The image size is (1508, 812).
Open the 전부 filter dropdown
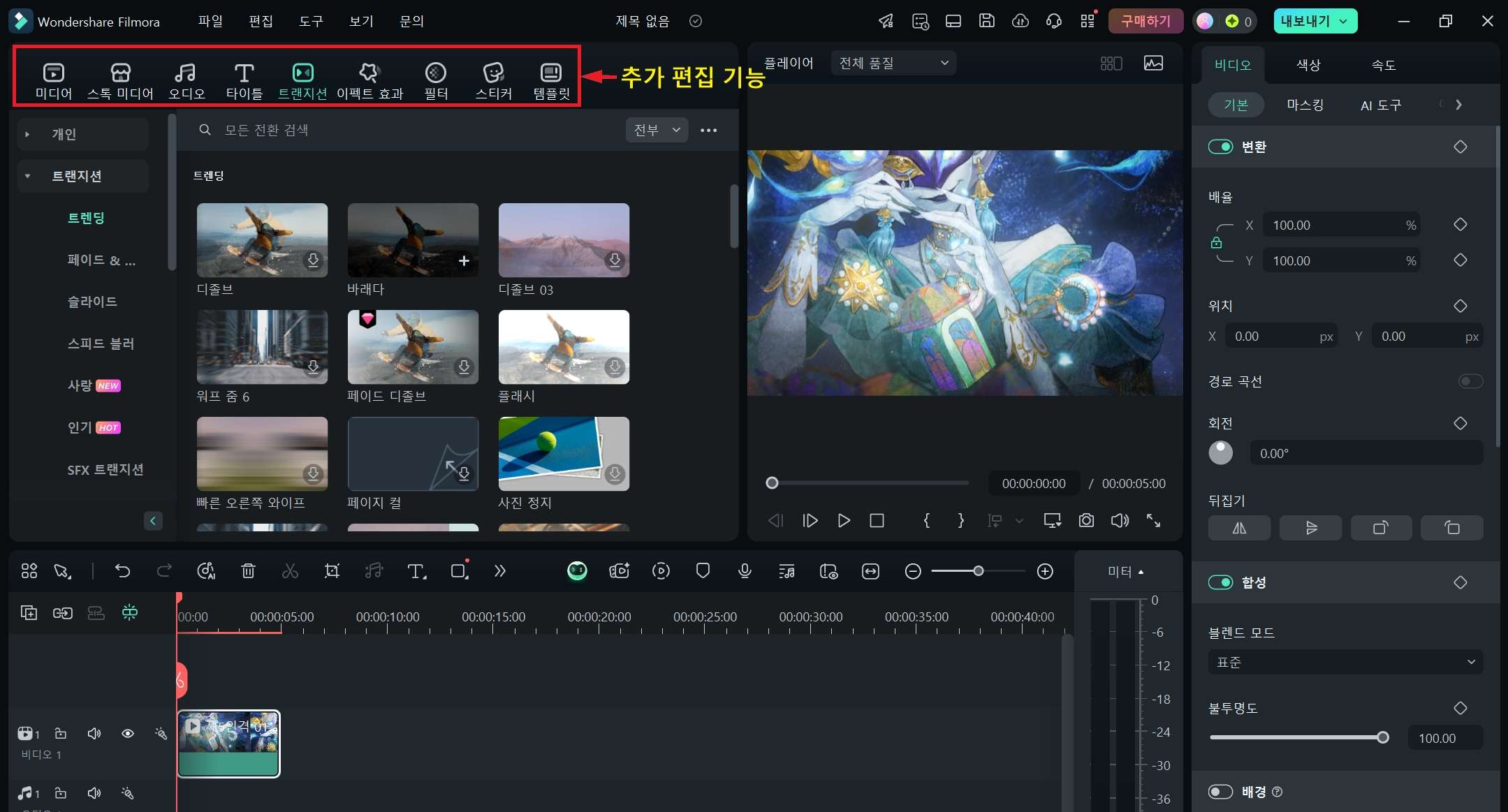657,130
